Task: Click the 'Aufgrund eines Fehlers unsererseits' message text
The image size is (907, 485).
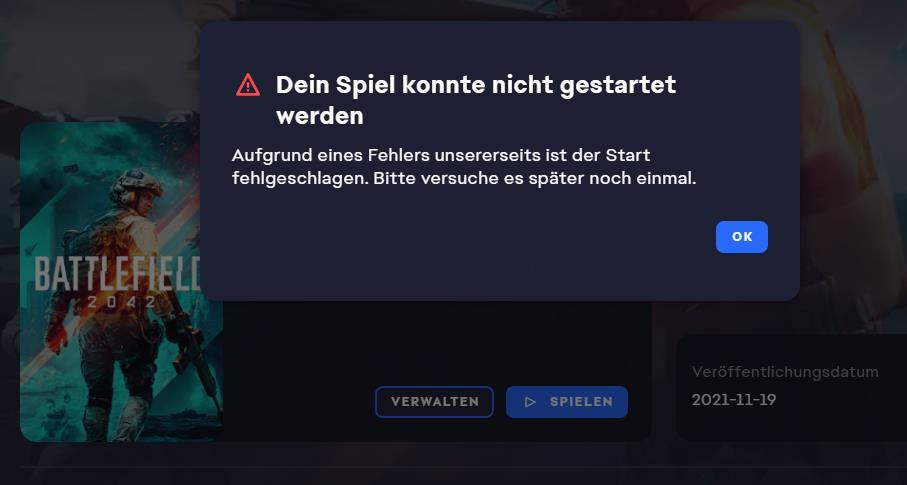Action: coord(441,155)
